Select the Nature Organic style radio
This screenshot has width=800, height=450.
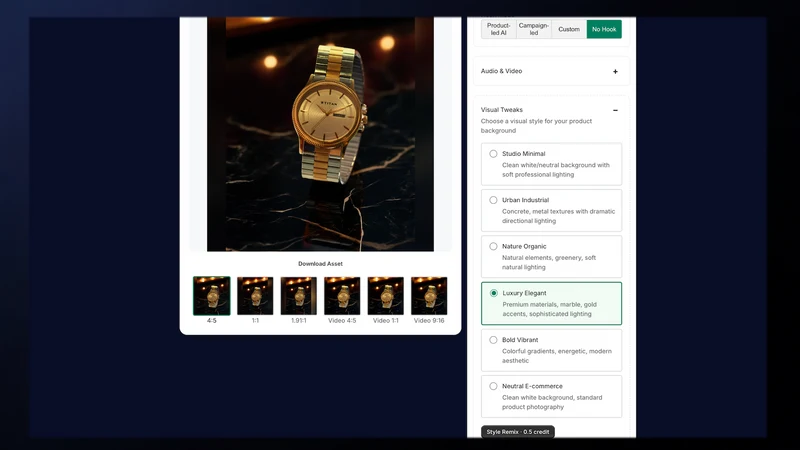pos(493,246)
